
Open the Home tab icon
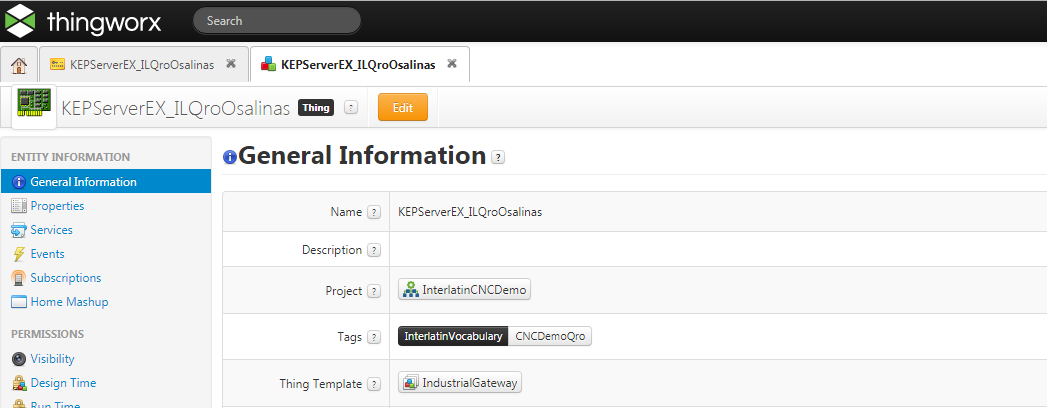[x=19, y=65]
